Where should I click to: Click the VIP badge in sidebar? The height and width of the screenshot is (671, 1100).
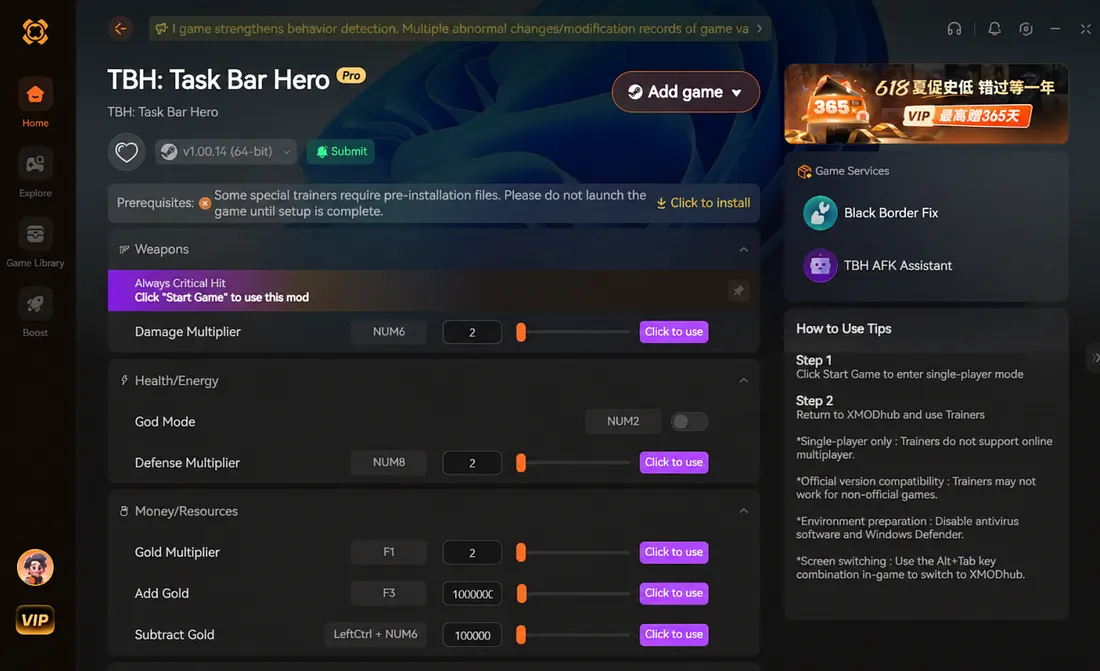click(x=35, y=620)
